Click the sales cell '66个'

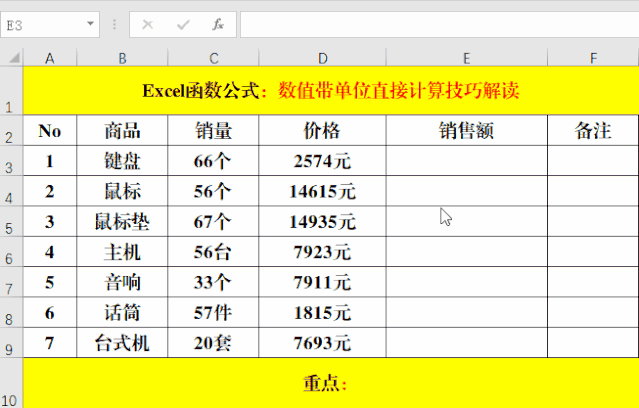(213, 161)
